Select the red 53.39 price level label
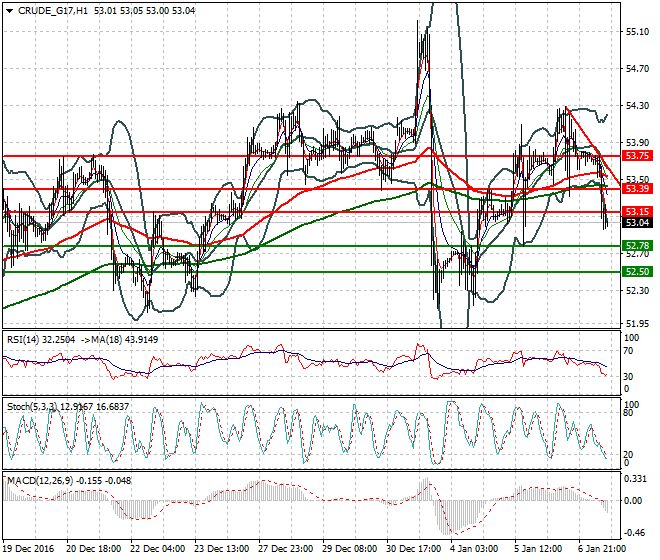660x560 pixels. click(637, 189)
